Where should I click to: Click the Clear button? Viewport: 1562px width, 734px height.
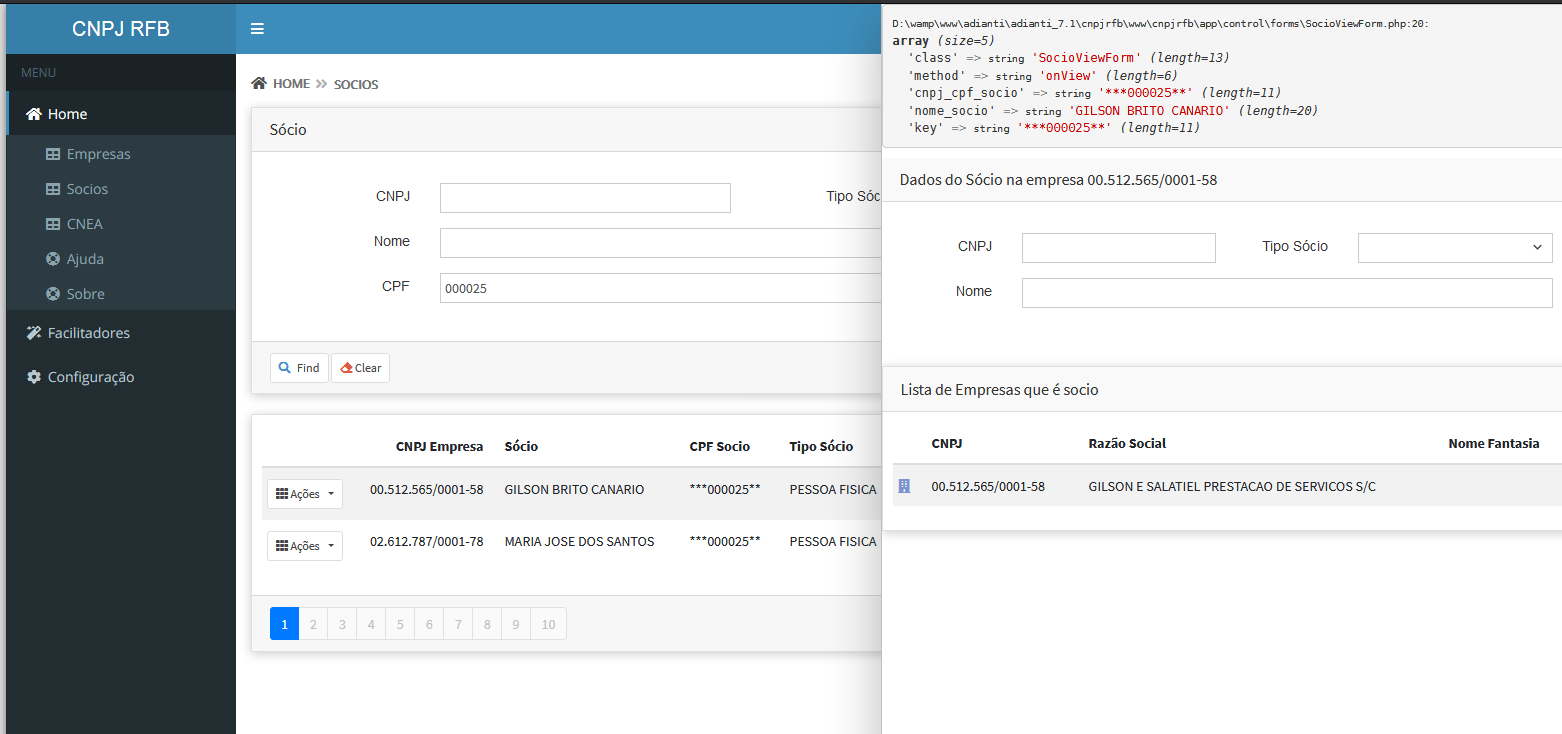[360, 368]
